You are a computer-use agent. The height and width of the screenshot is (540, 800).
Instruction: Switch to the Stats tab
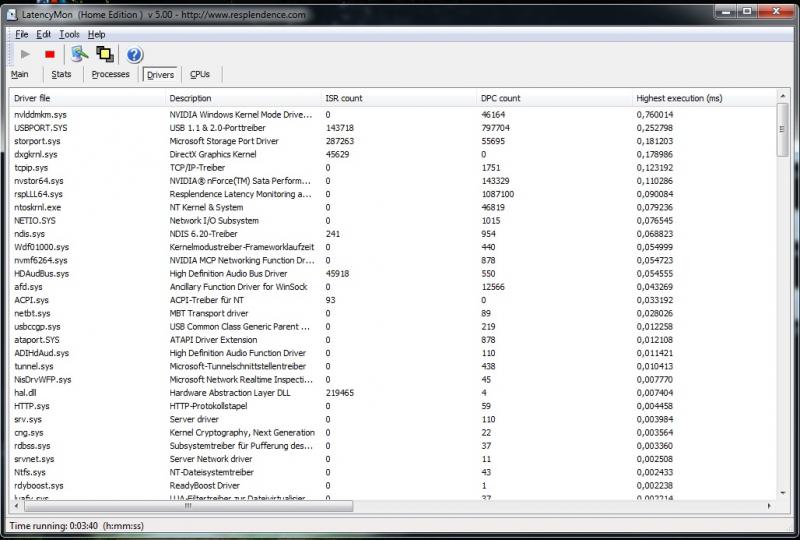tap(61, 74)
